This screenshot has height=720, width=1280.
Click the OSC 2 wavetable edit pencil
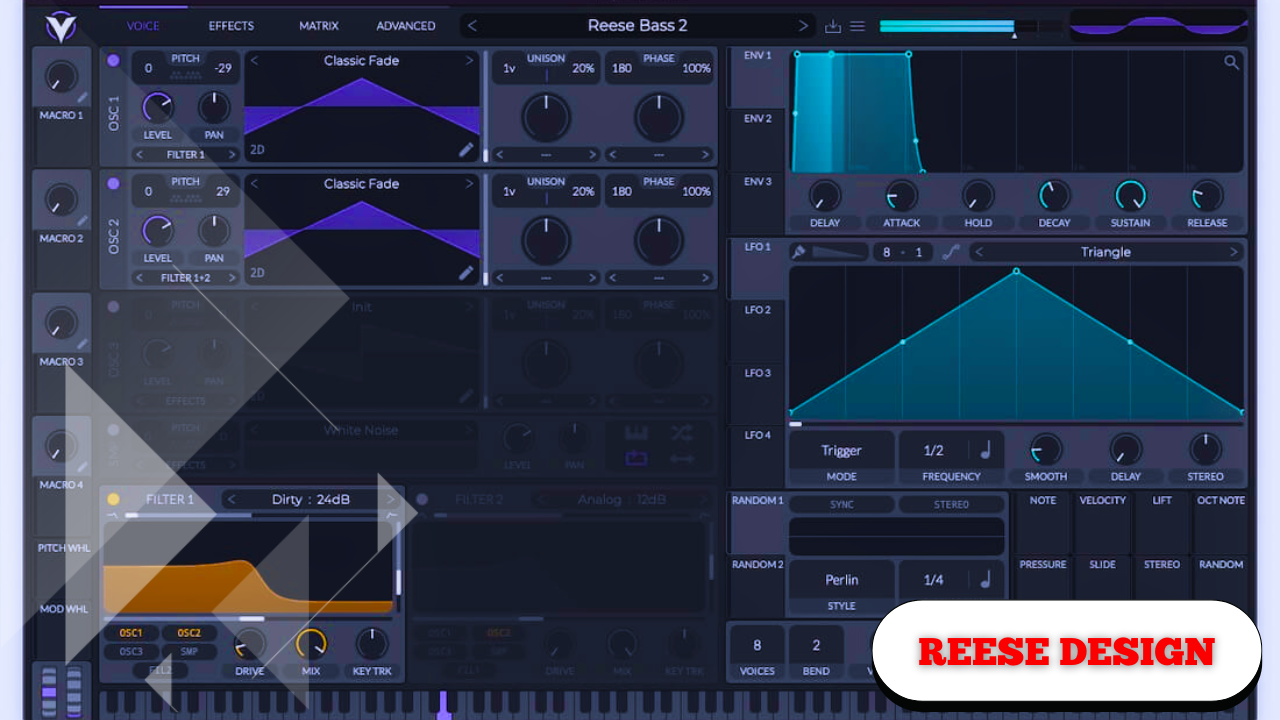click(x=466, y=273)
